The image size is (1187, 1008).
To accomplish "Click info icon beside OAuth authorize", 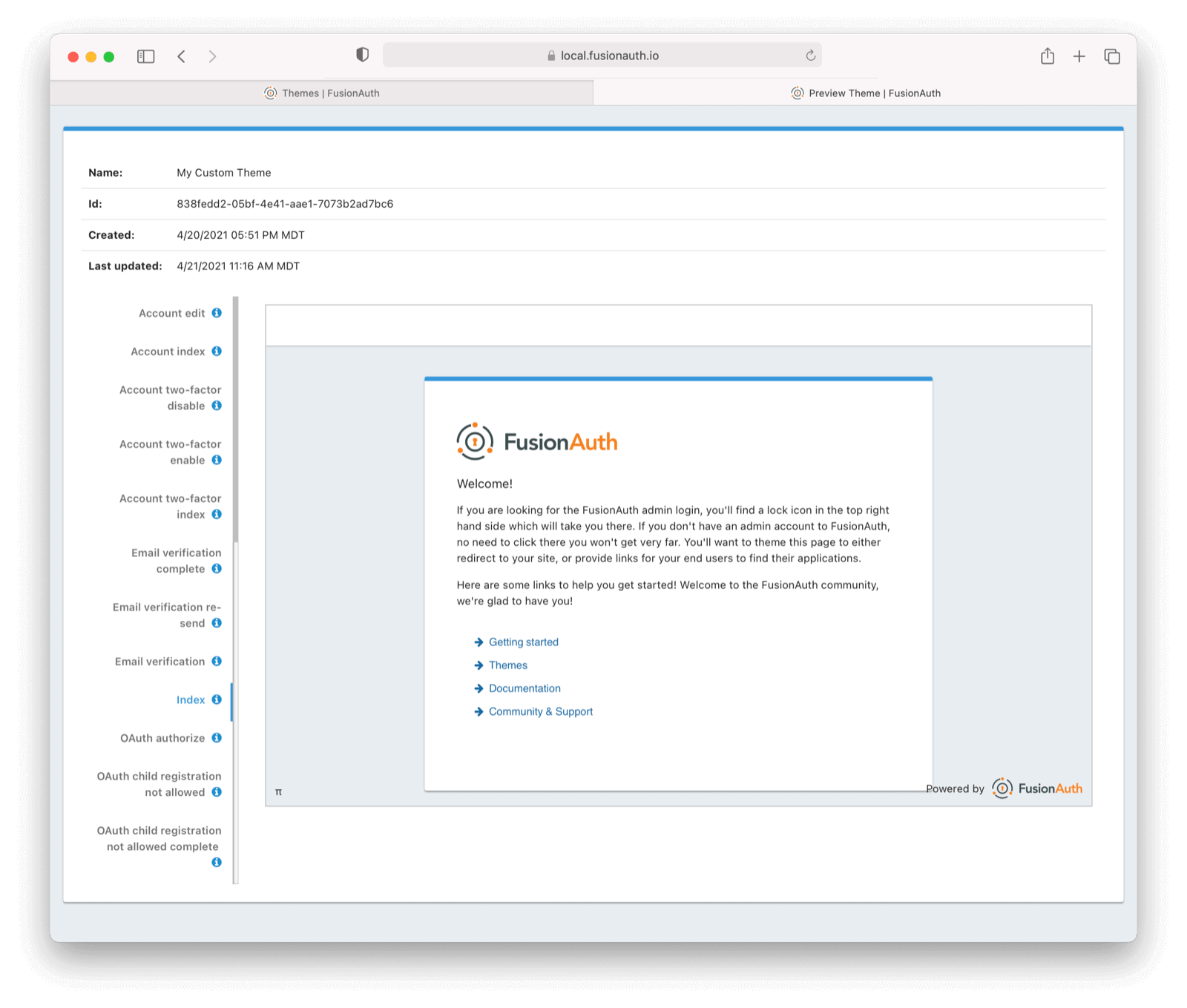I will click(x=217, y=738).
